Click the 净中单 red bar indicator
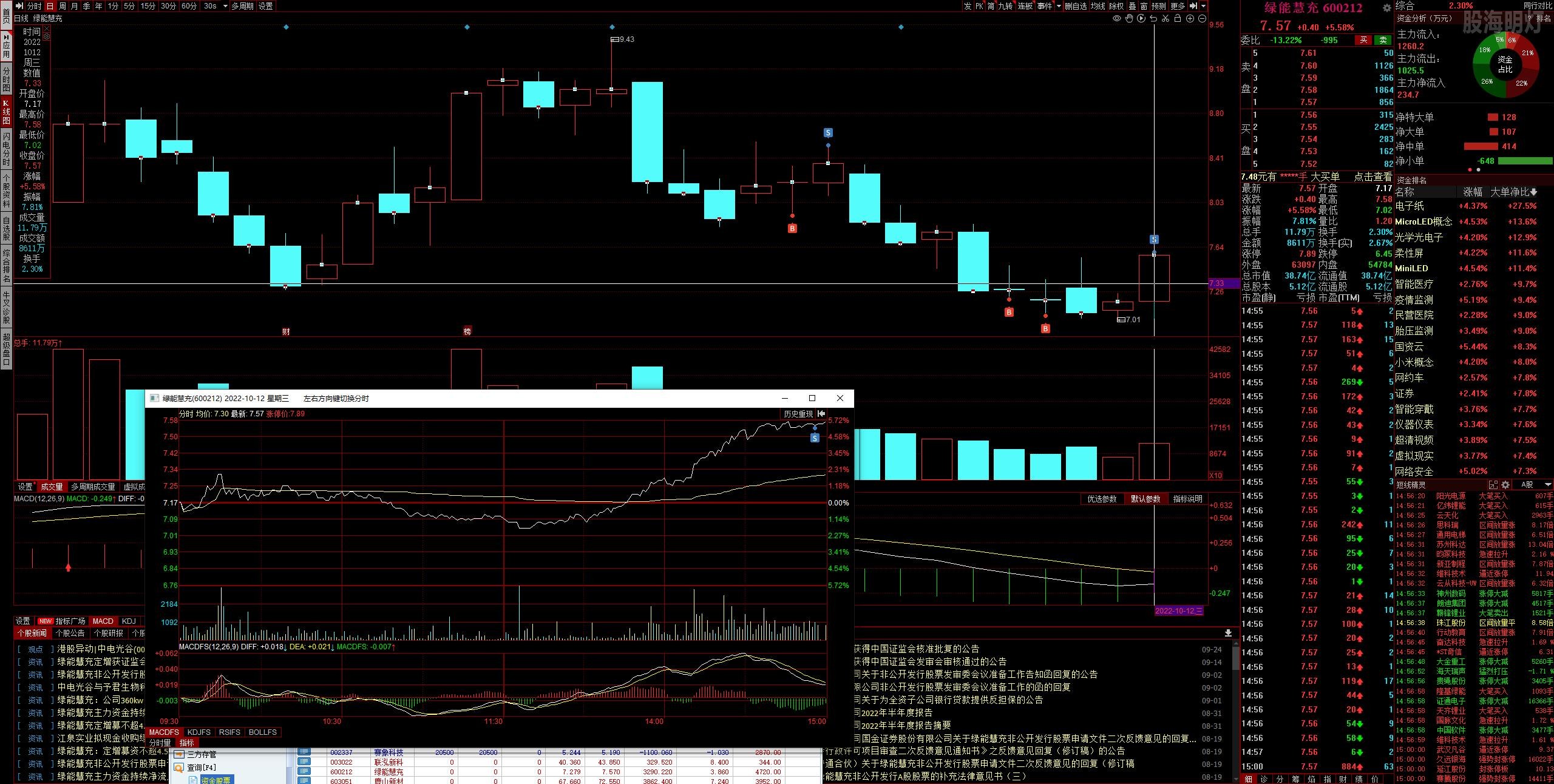Viewport: 1554px width, 784px height. click(x=1481, y=146)
